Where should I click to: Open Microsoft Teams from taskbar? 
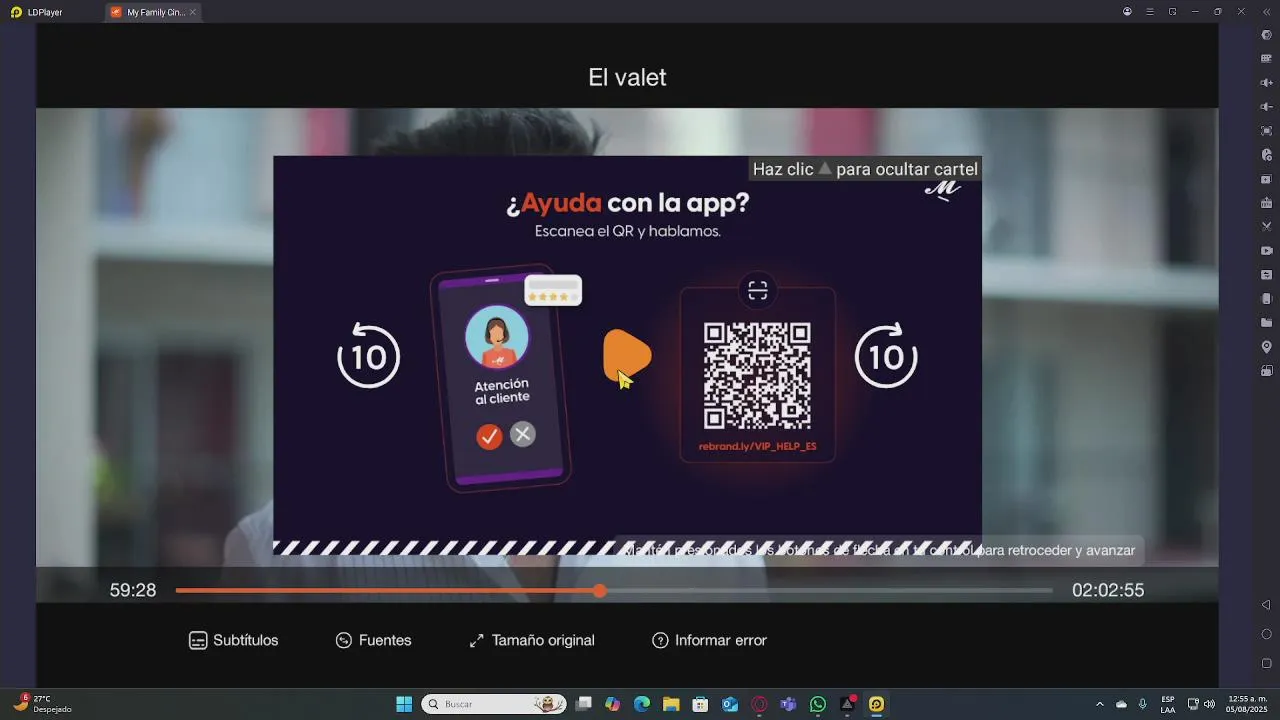[788, 704]
